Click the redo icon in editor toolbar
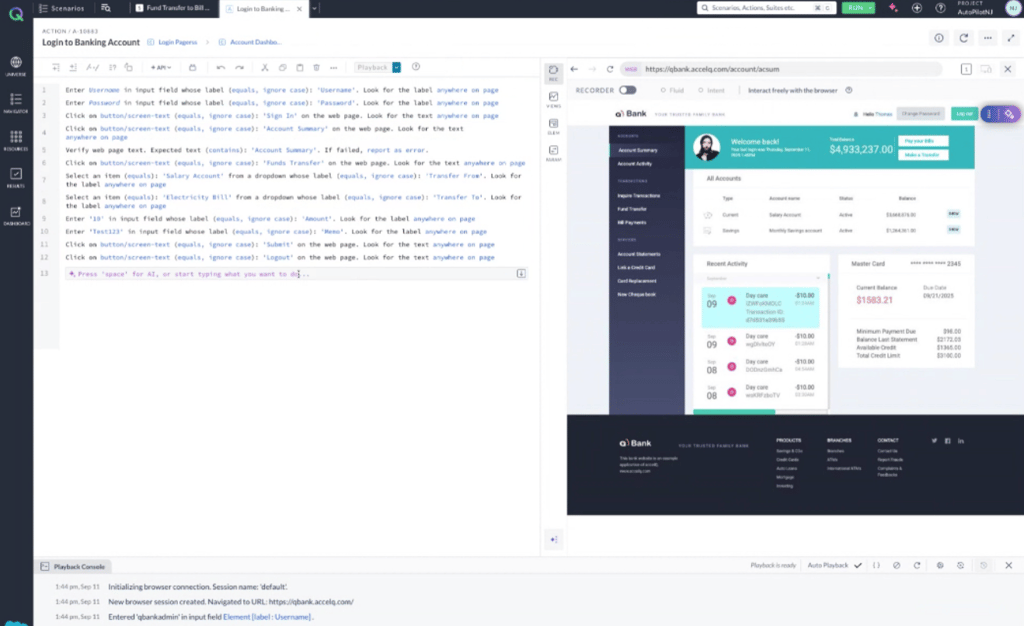The width and height of the screenshot is (1024, 626). (240, 67)
